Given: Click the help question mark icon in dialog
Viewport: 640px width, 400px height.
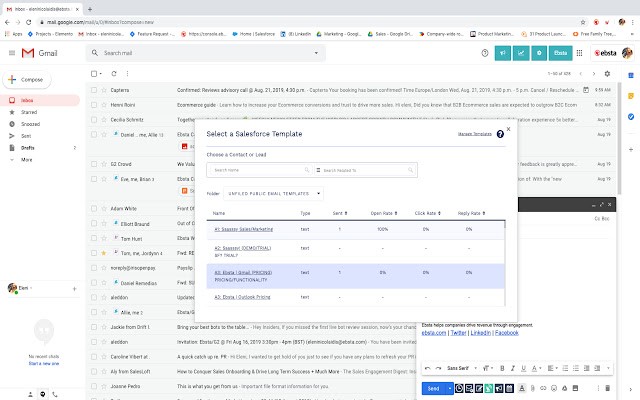Looking at the screenshot, I should tap(500, 133).
